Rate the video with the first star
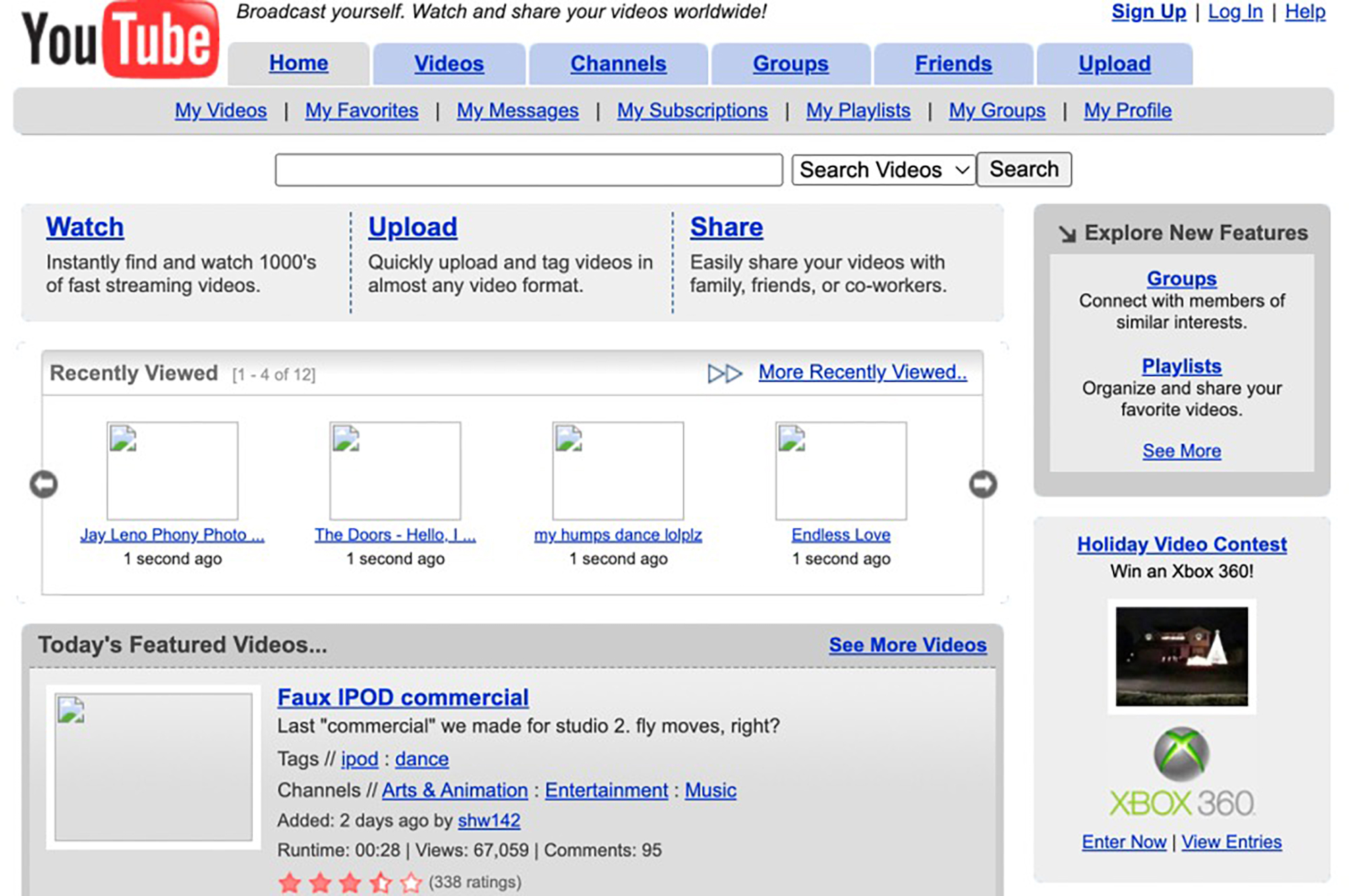This screenshot has height=896, width=1349. (x=289, y=882)
